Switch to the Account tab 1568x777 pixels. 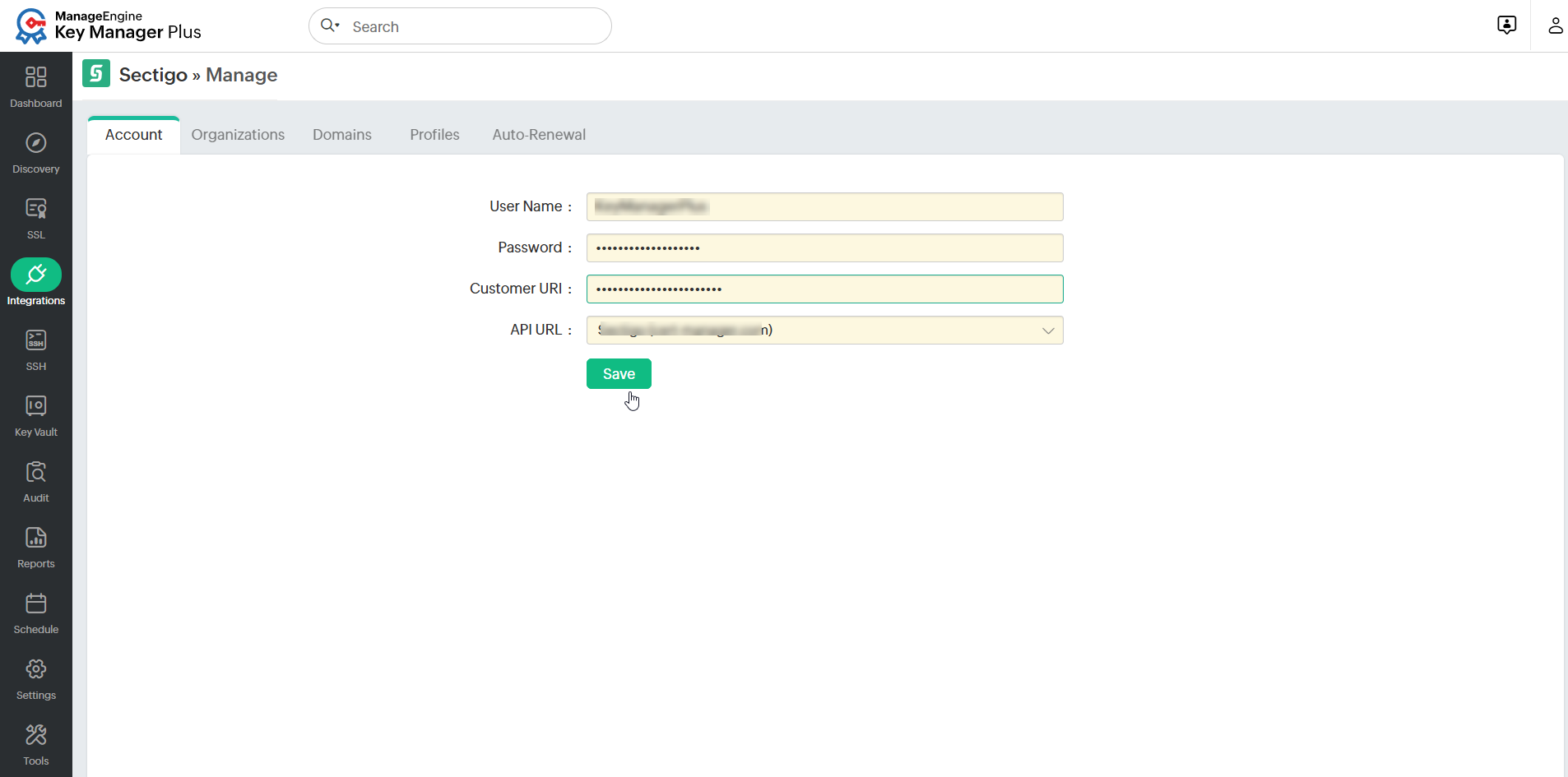pyautogui.click(x=133, y=135)
